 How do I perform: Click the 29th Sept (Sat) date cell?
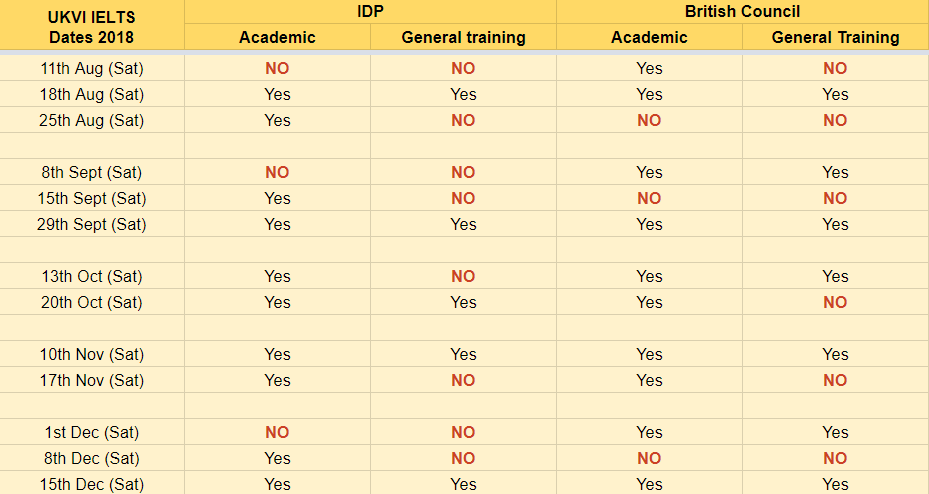click(92, 224)
